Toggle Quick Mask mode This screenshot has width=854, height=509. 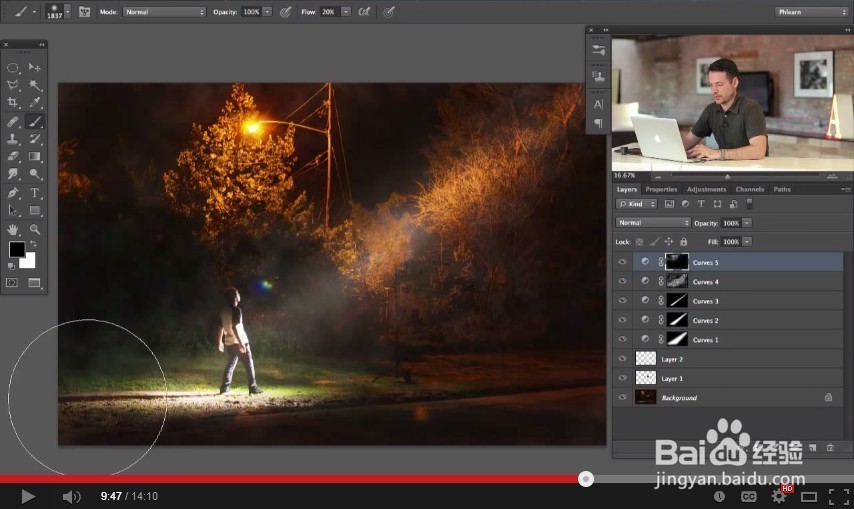12,283
